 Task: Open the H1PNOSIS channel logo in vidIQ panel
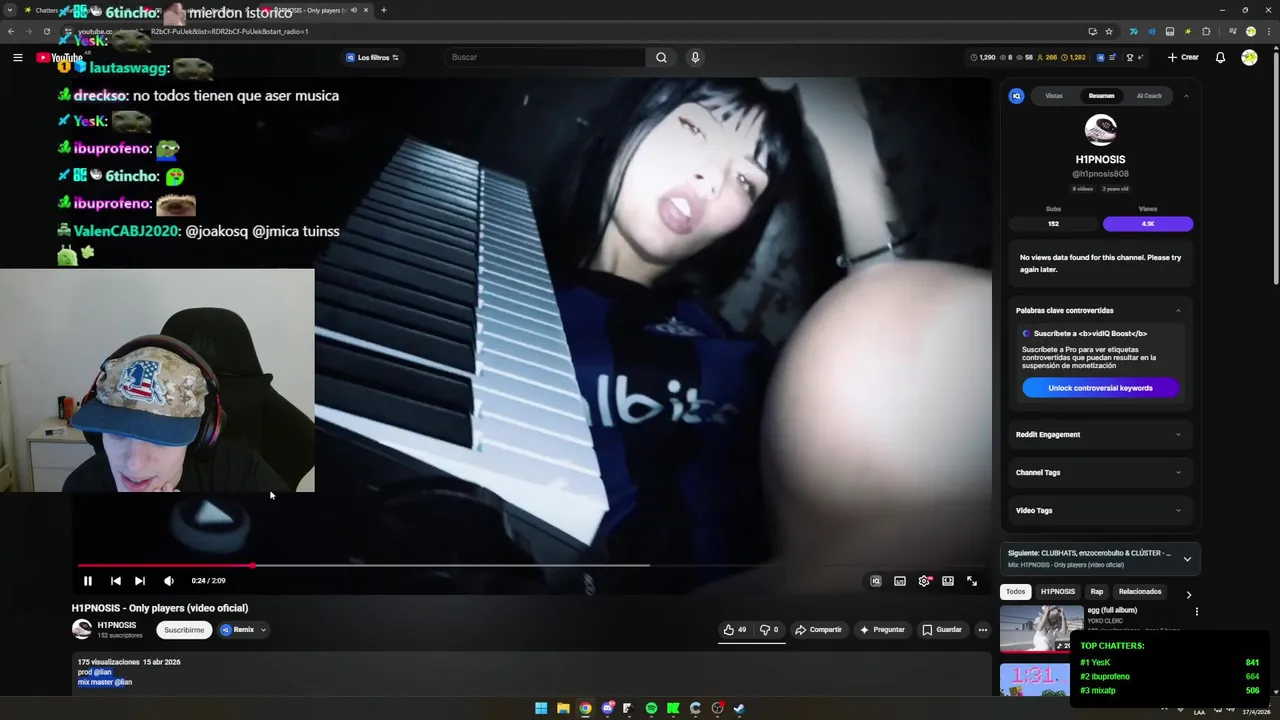(1100, 130)
